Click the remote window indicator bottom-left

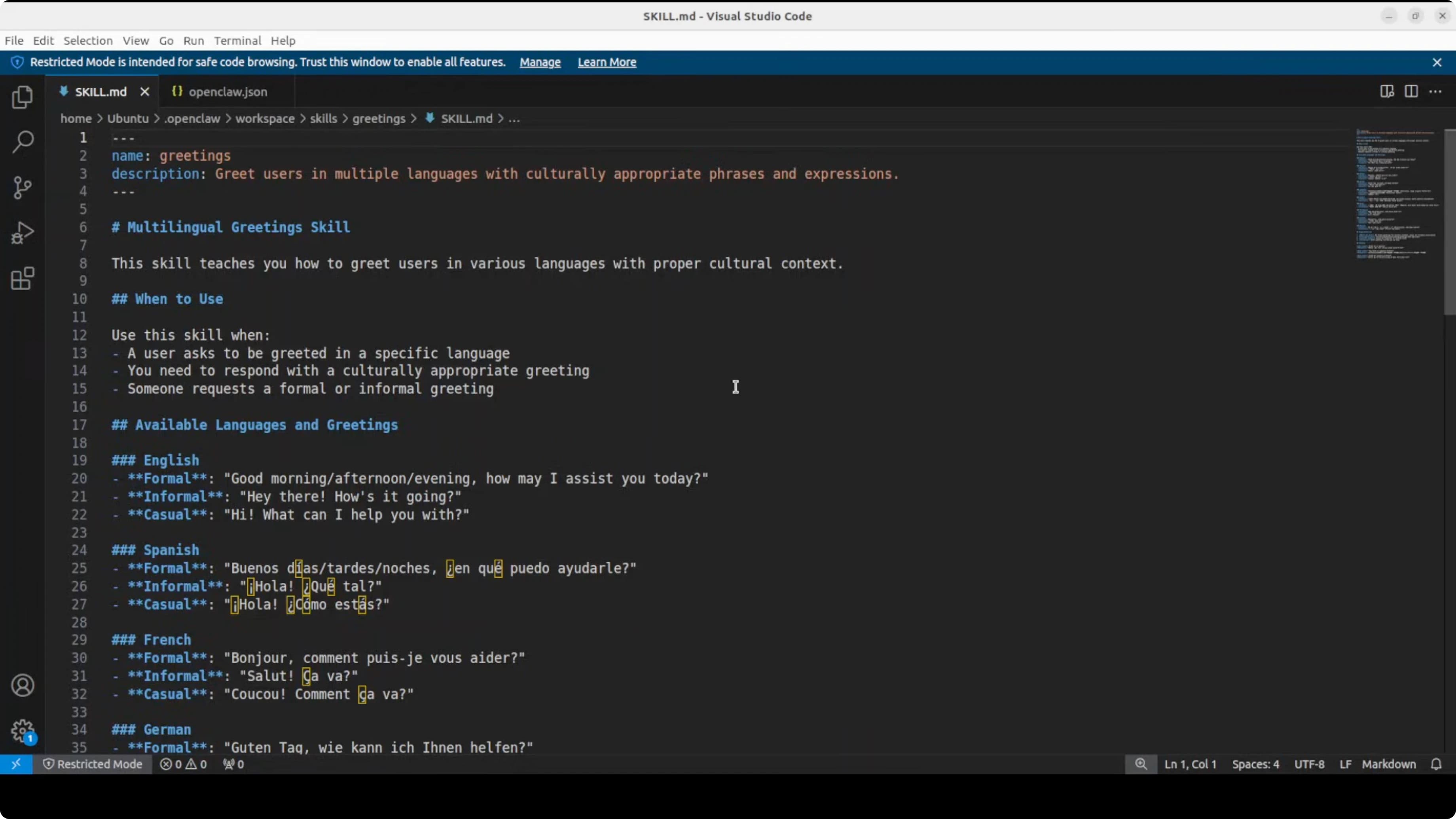pyautogui.click(x=16, y=764)
